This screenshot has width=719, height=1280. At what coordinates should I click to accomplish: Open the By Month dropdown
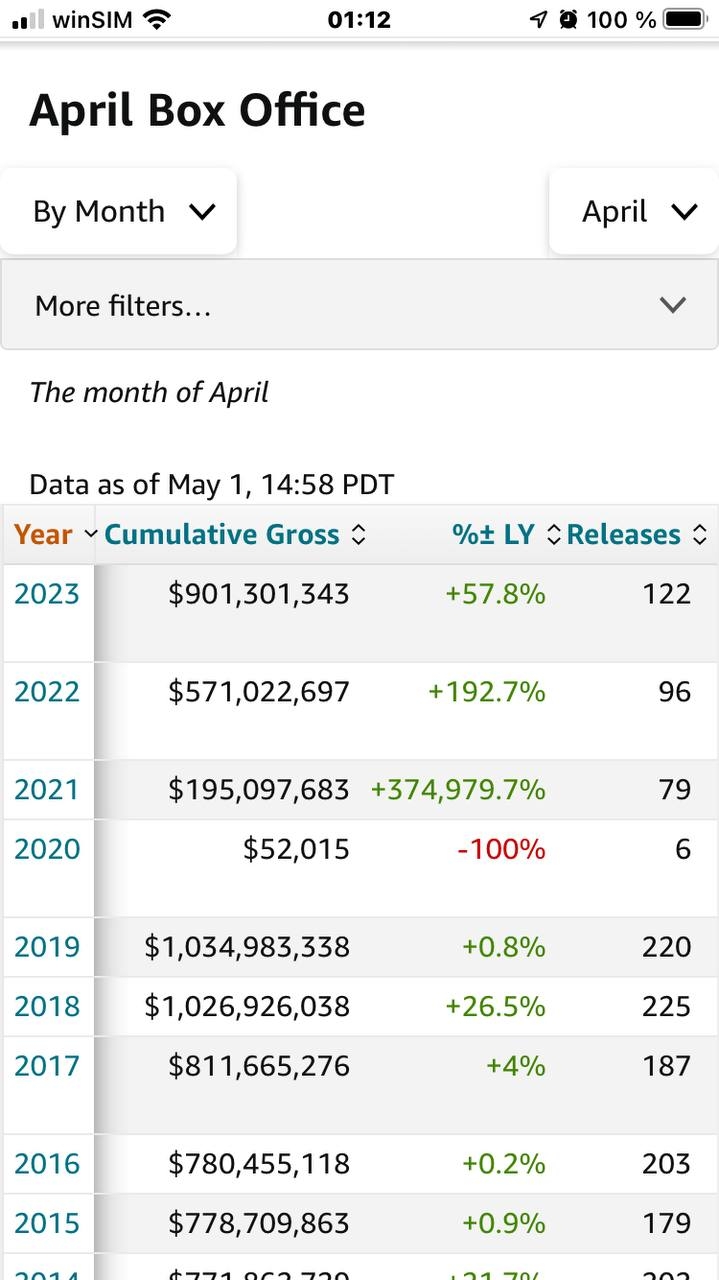(118, 211)
